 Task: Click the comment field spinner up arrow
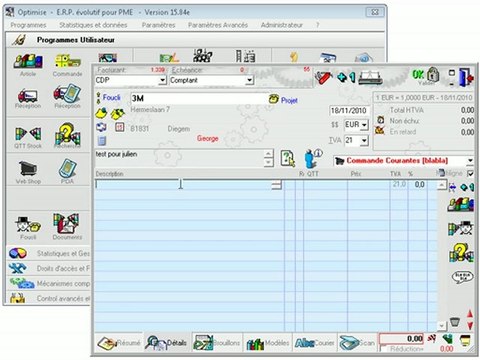pyautogui.click(x=269, y=153)
